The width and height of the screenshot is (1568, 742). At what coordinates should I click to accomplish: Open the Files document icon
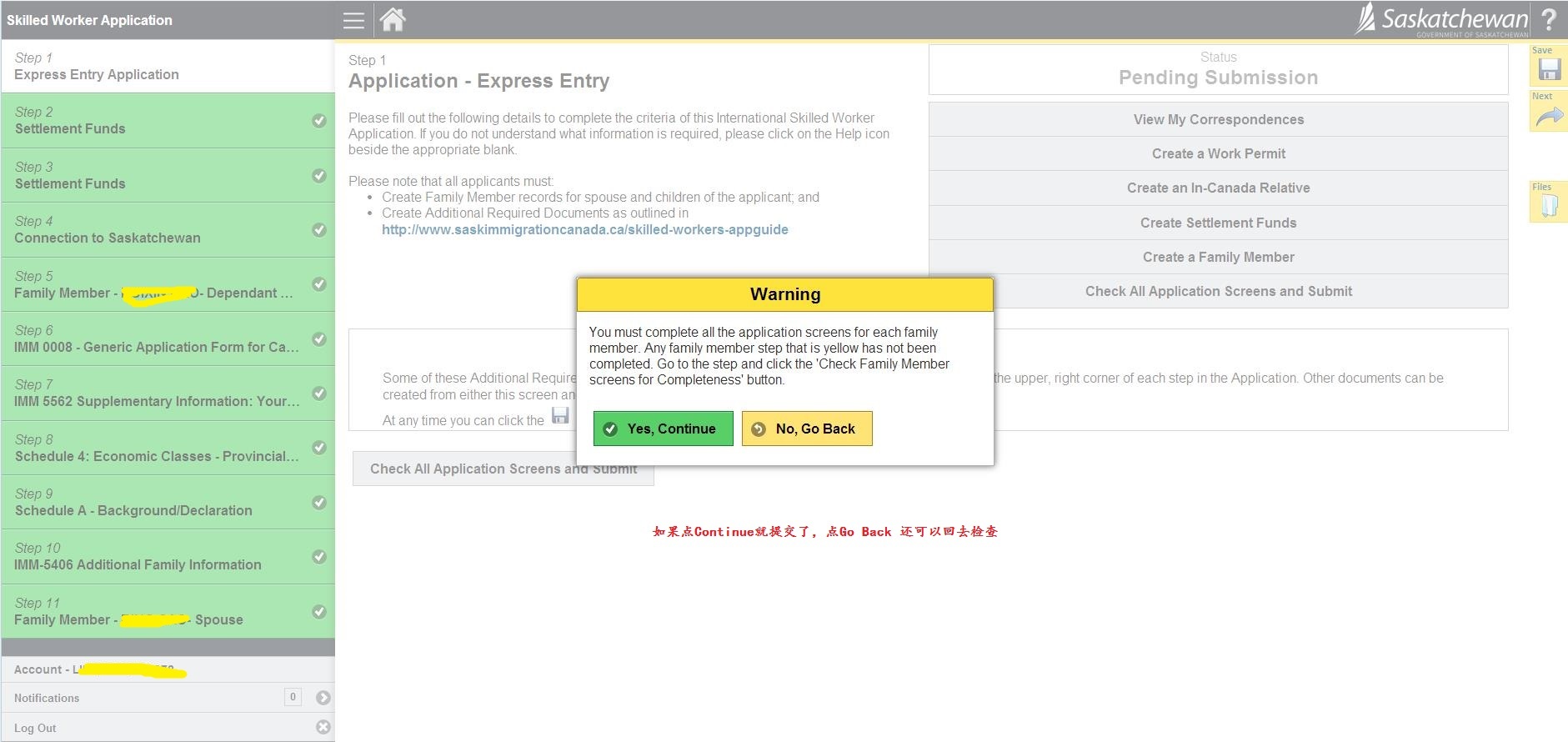pos(1549,205)
